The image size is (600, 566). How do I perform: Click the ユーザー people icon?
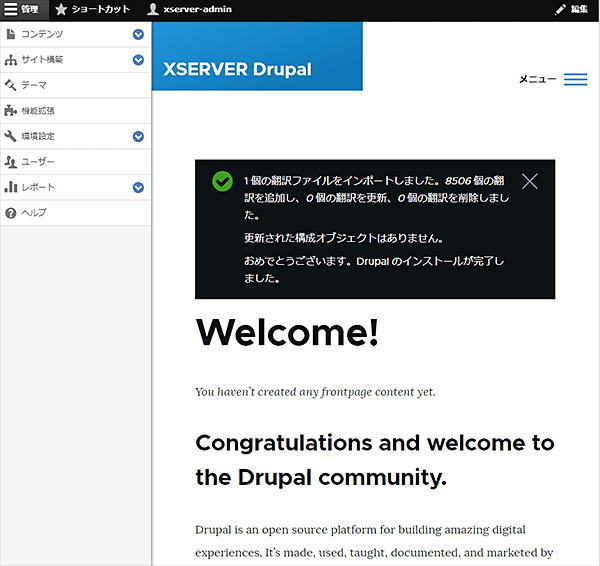(11, 162)
